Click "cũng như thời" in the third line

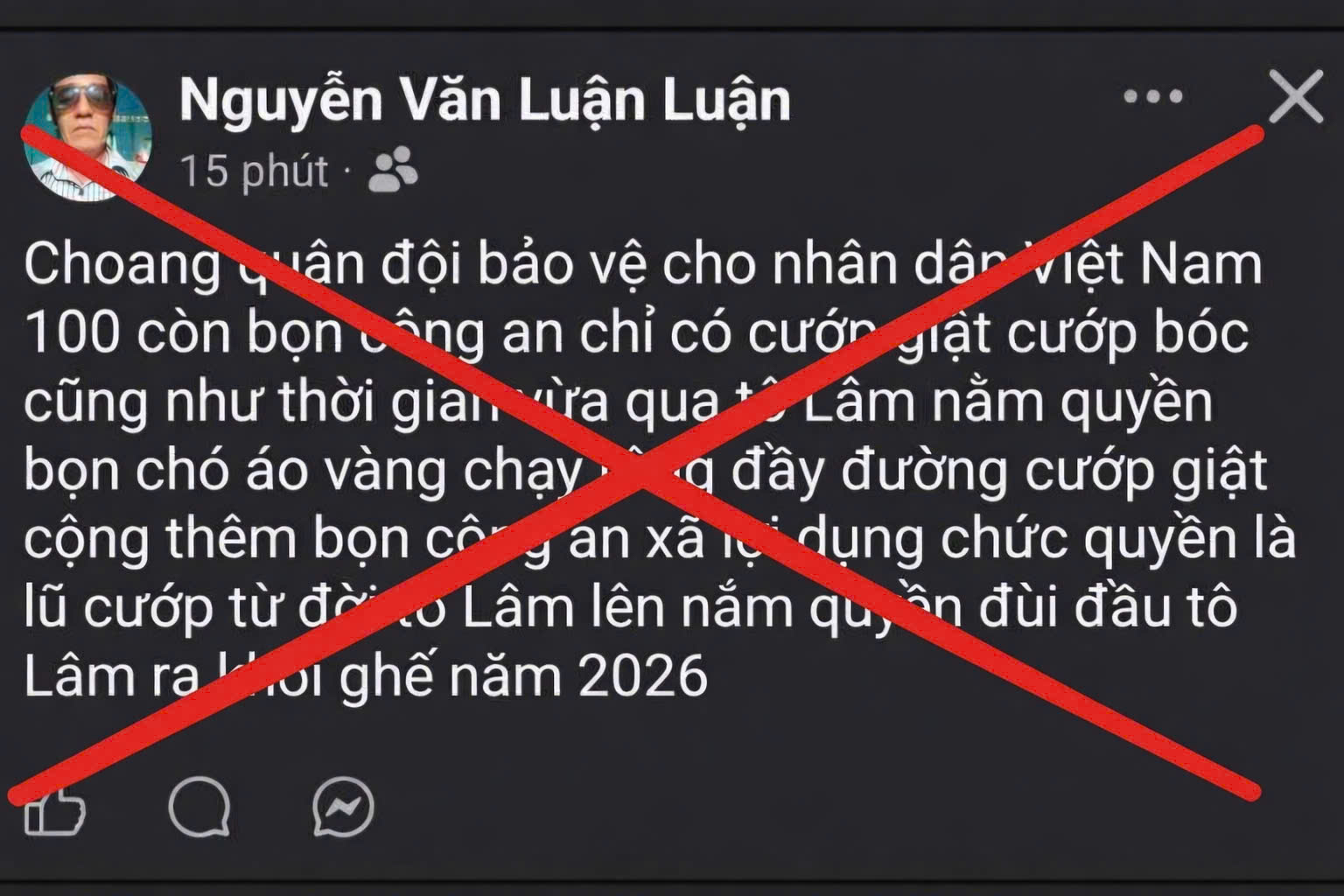(x=199, y=402)
